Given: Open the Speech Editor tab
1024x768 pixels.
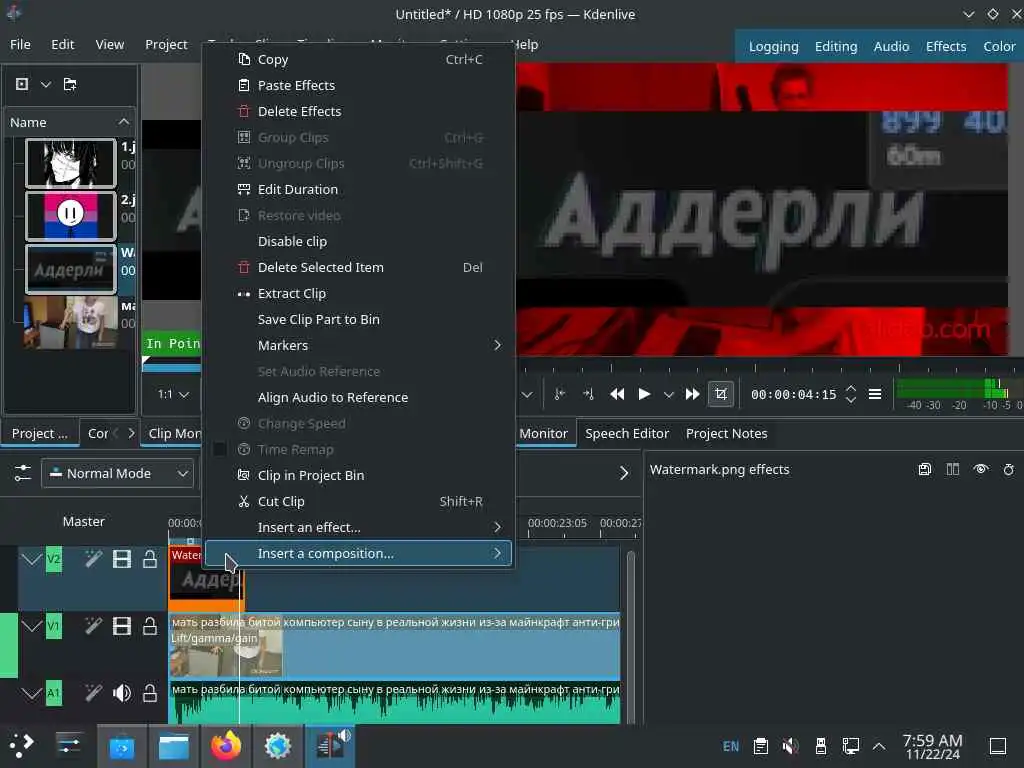Looking at the screenshot, I should [x=627, y=434].
